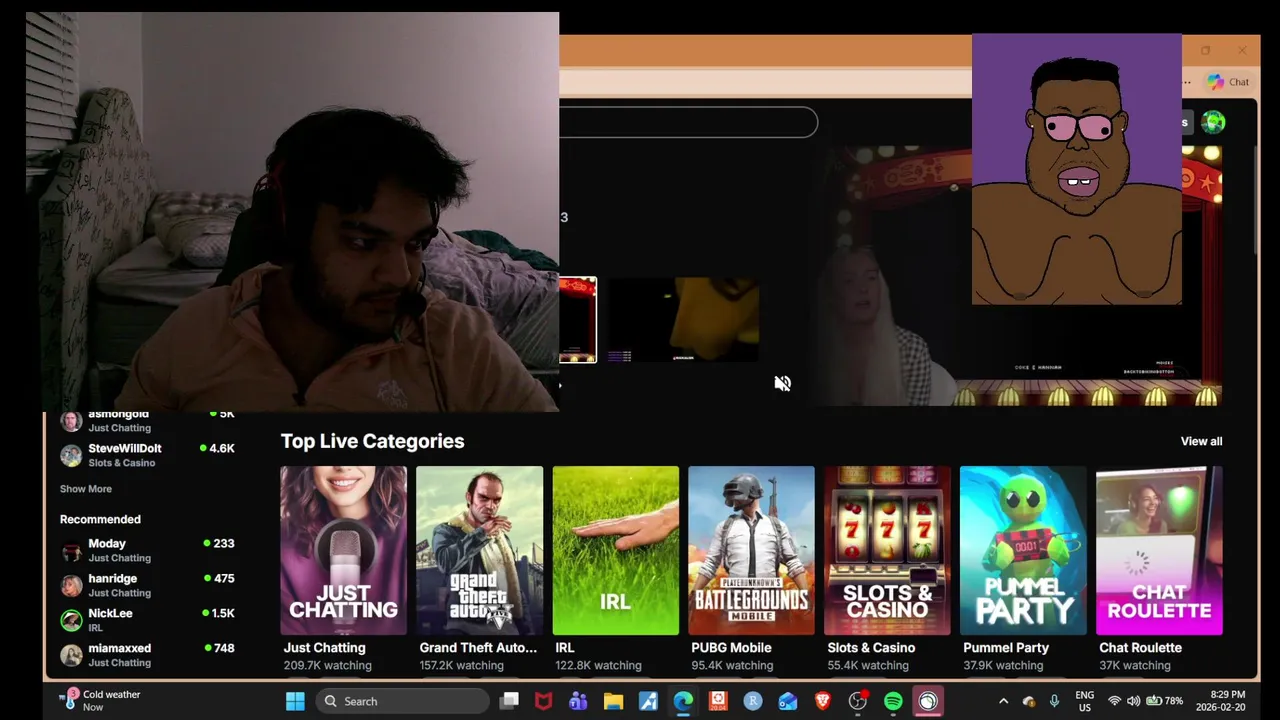Open the Pummel Party title link
The width and height of the screenshot is (1280, 720).
tap(1006, 648)
